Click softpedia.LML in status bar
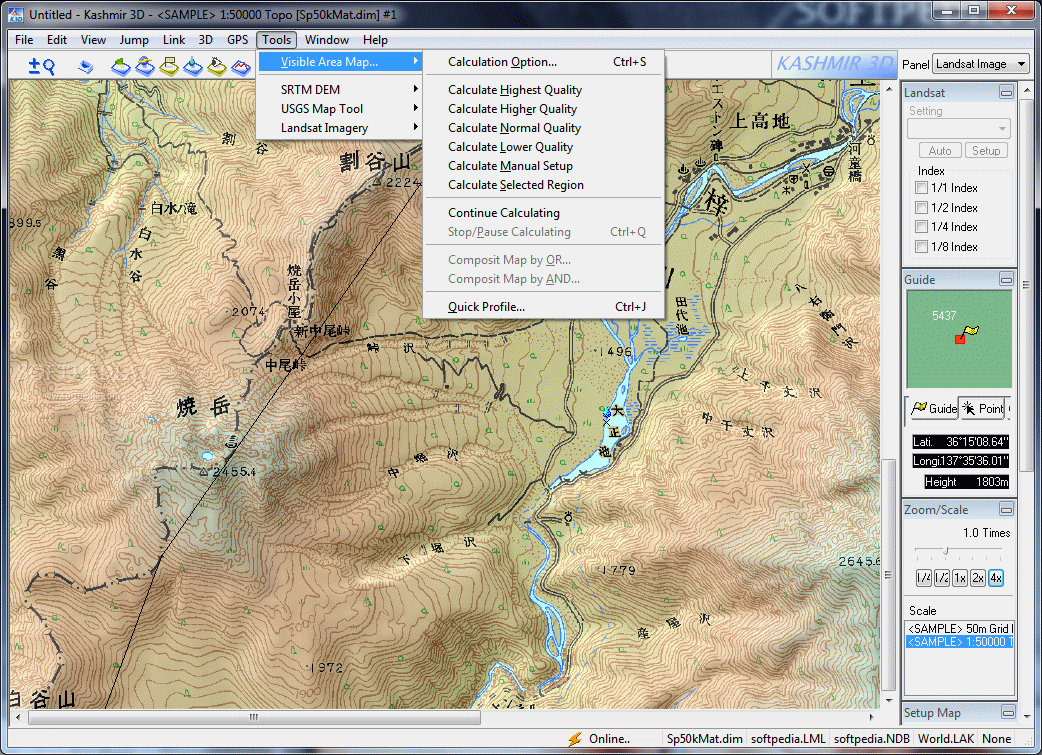The height and width of the screenshot is (755, 1042). point(788,739)
